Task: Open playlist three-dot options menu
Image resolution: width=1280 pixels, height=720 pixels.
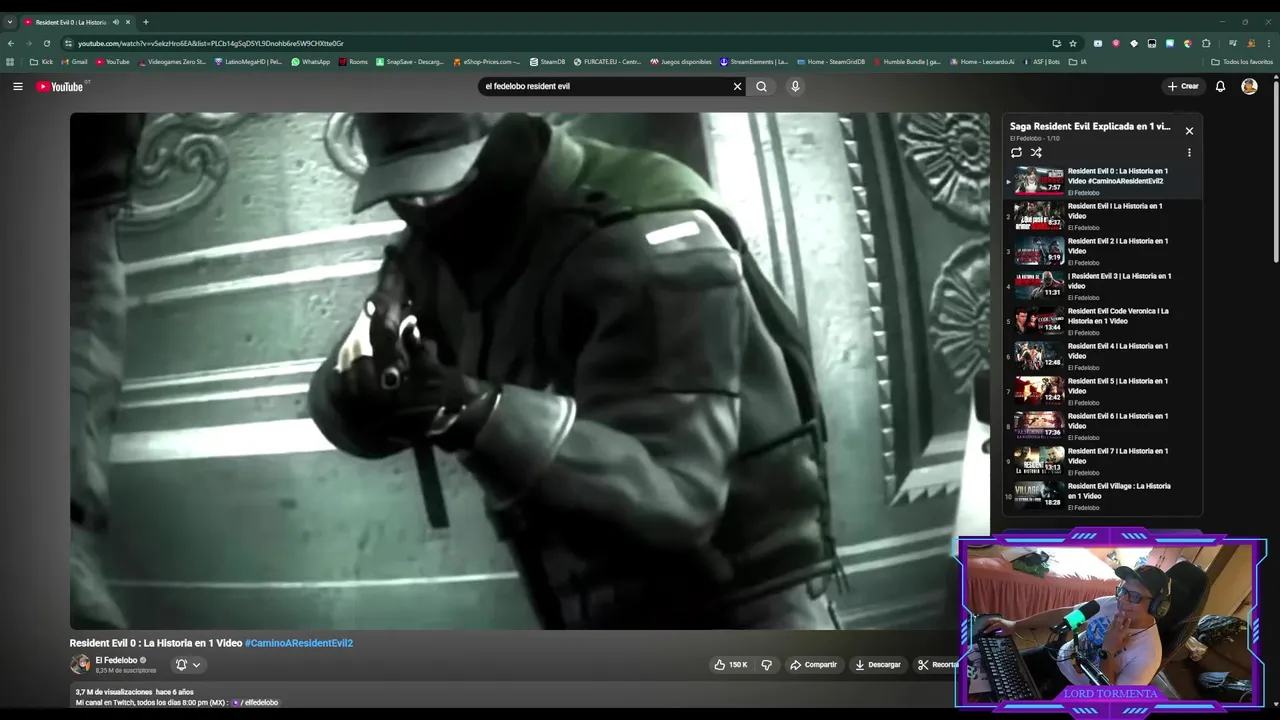Action: 1189,153
